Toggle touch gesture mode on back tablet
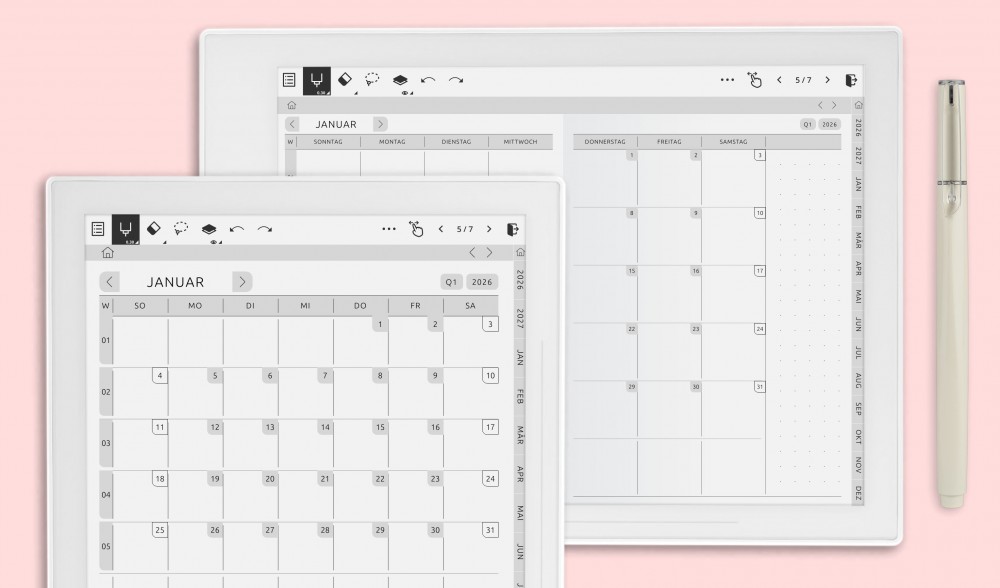This screenshot has height=588, width=1000. click(755, 80)
